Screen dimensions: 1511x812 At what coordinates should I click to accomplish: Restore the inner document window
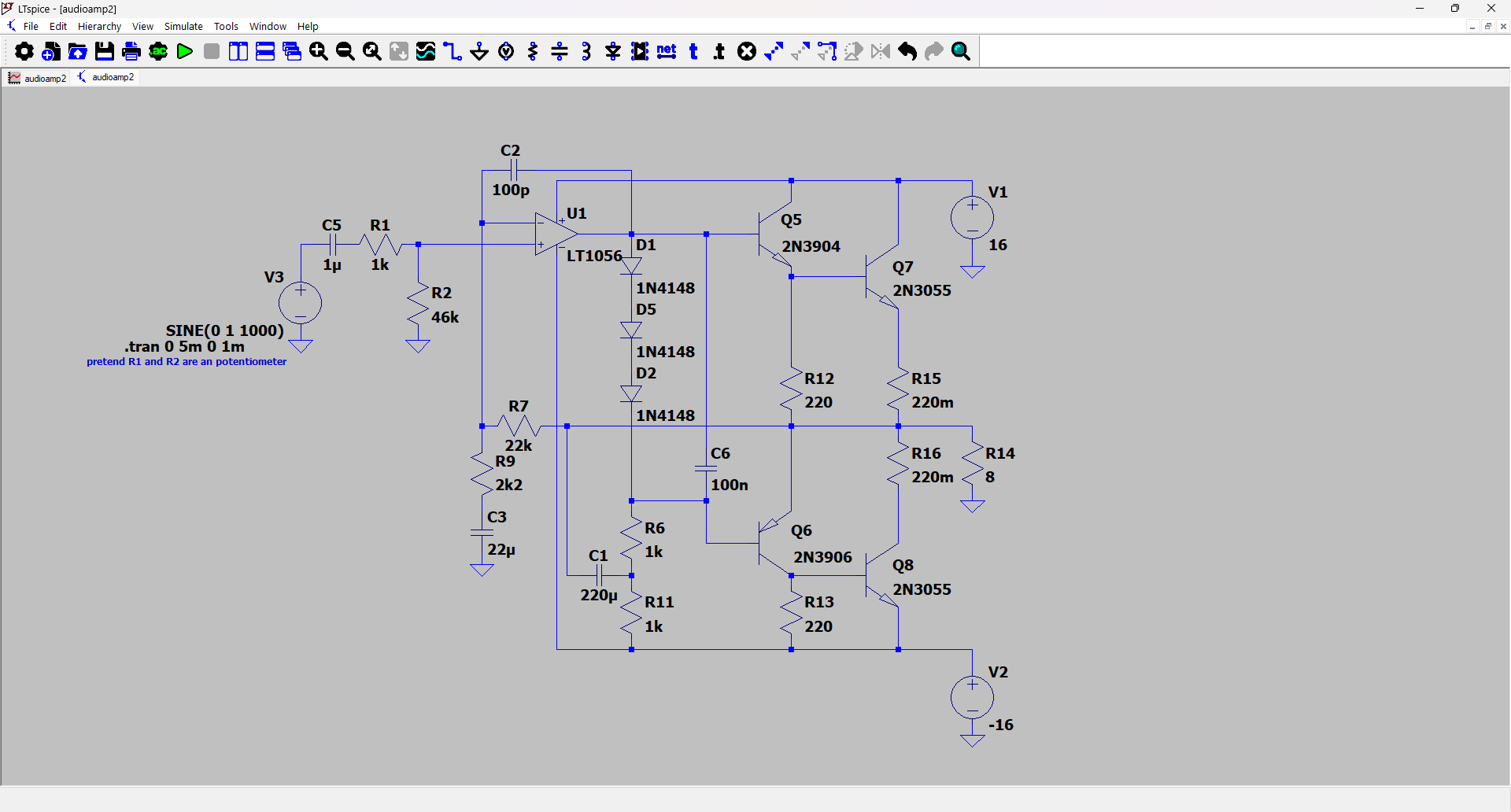click(x=1487, y=27)
